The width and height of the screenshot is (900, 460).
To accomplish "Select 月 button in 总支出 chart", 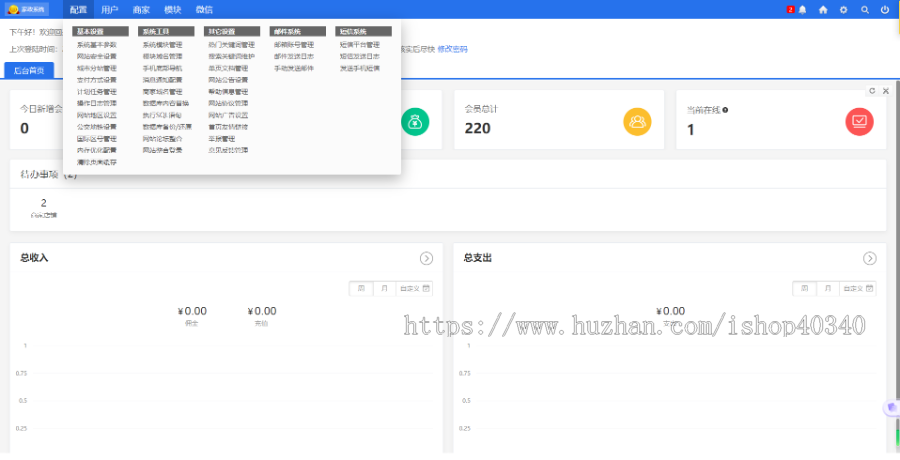I will tap(828, 288).
